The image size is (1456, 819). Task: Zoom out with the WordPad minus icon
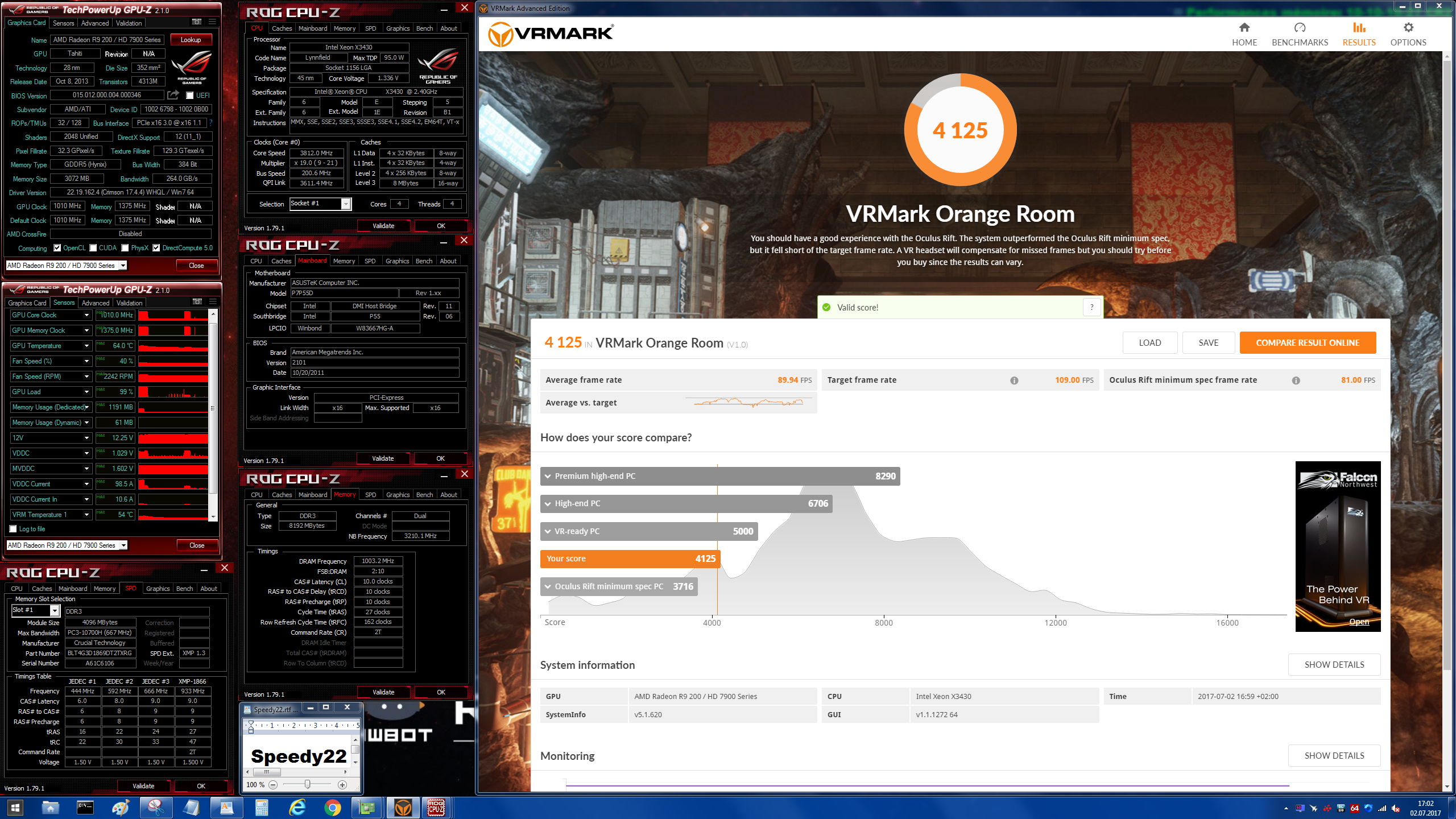pos(273,785)
